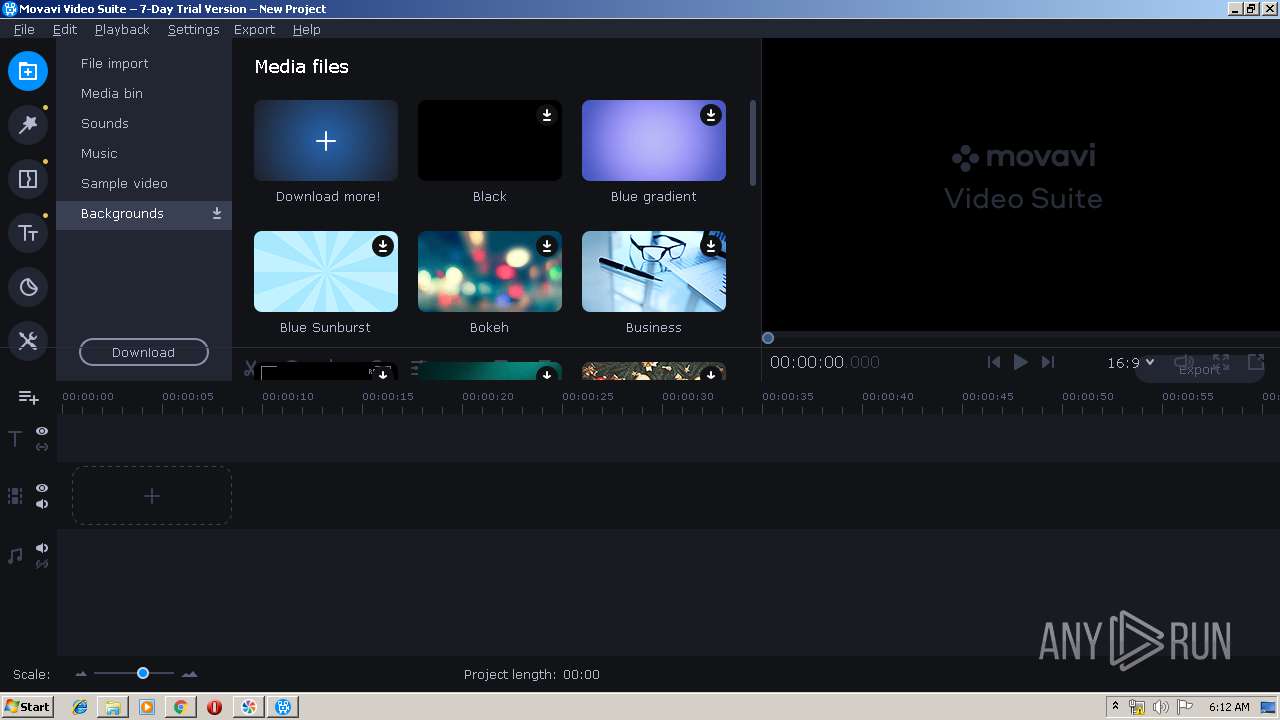The image size is (1280, 720).
Task: Select Sounds in sidebar
Action: (x=144, y=123)
